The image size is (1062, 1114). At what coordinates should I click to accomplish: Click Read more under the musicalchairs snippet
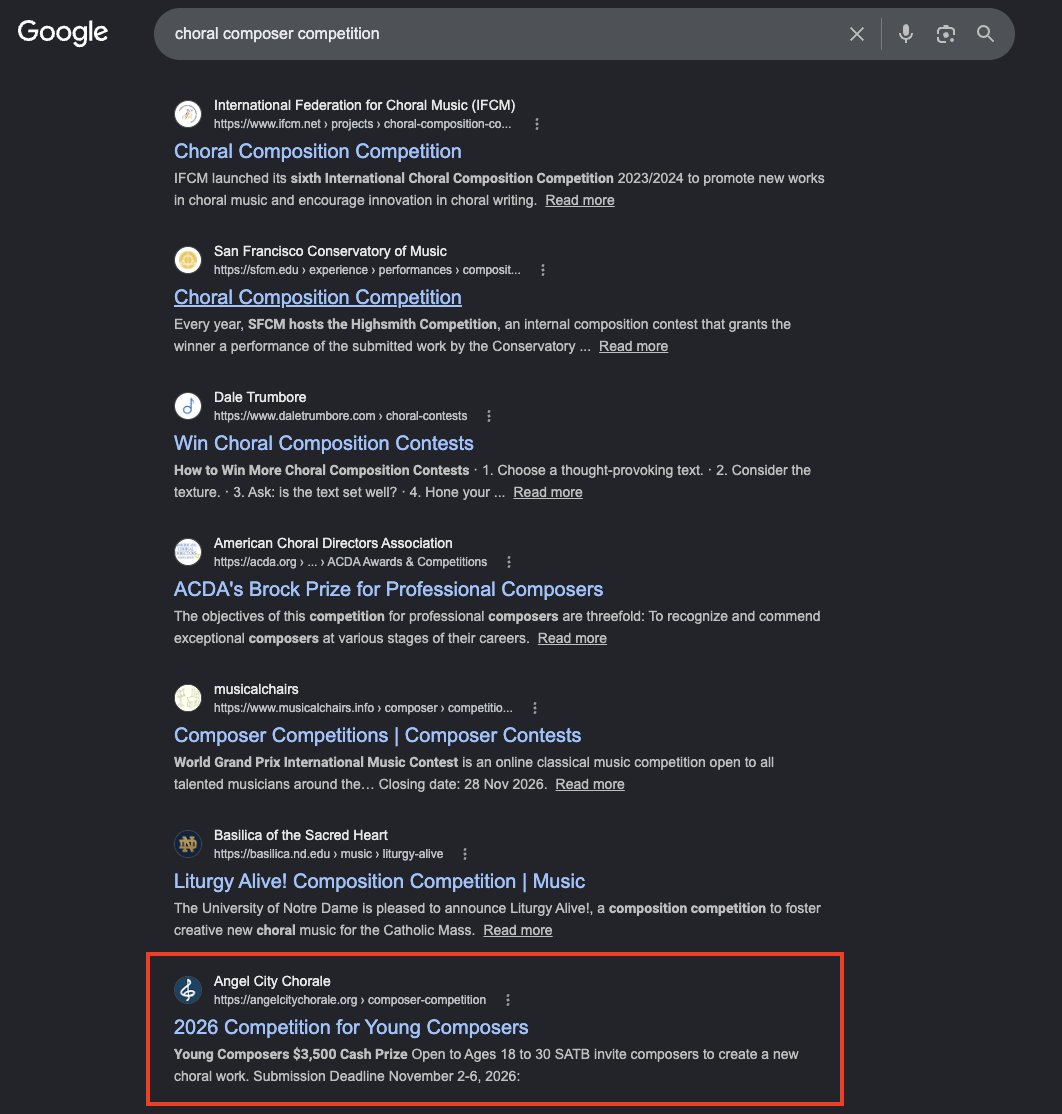pos(590,784)
